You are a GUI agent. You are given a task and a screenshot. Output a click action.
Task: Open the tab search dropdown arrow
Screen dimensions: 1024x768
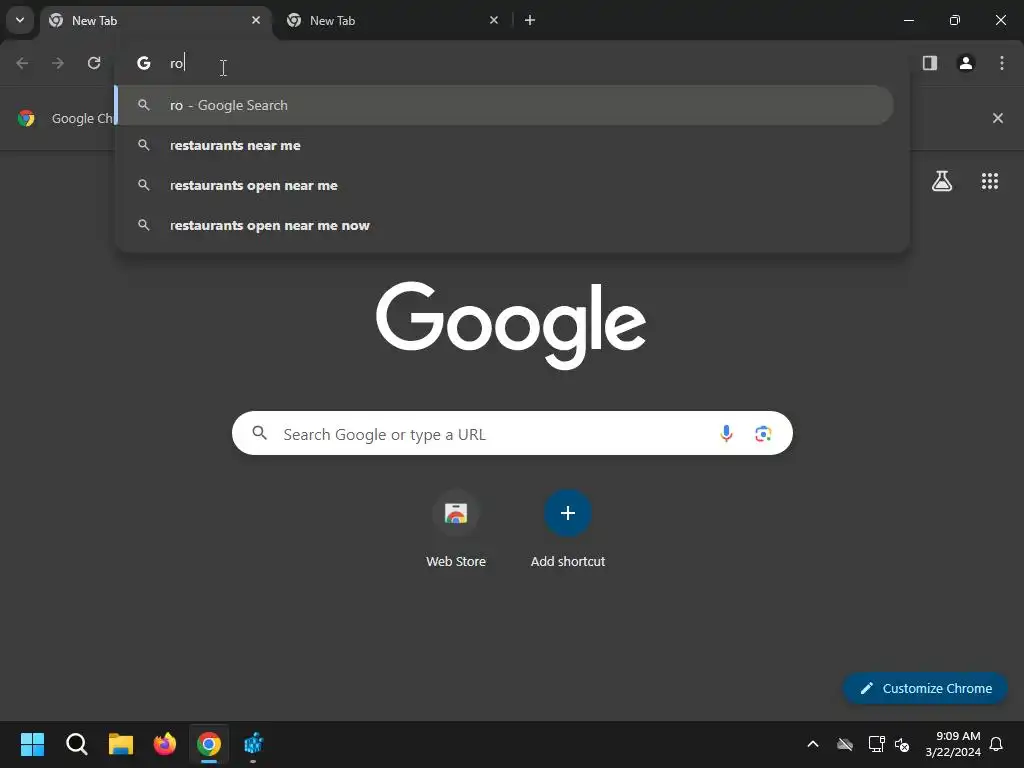coord(20,20)
